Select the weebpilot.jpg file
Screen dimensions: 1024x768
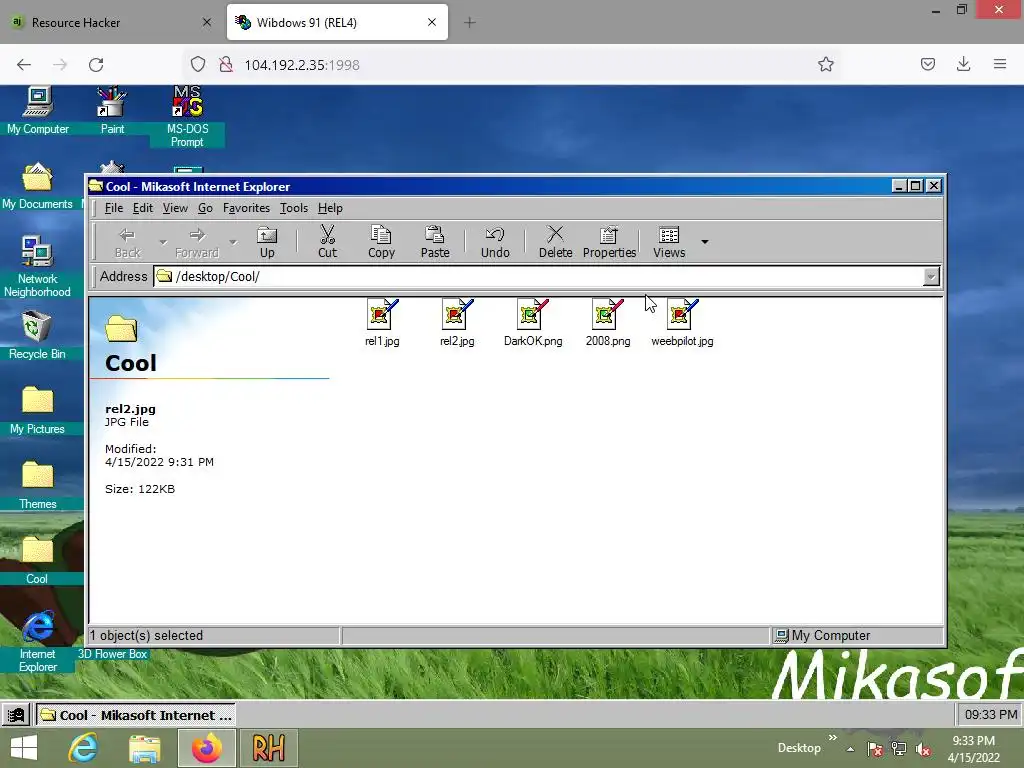click(x=682, y=323)
